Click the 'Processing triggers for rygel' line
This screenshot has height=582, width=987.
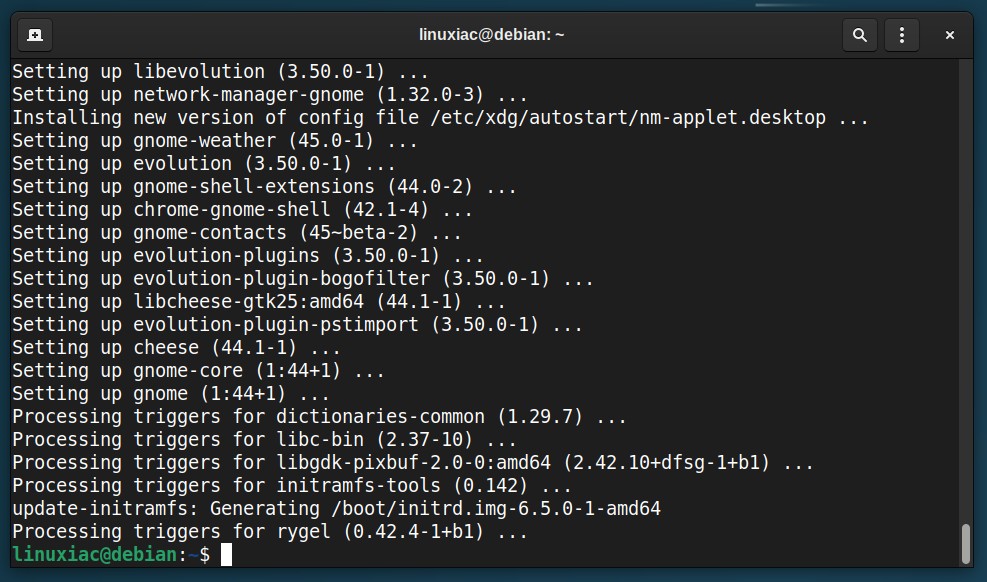click(269, 532)
